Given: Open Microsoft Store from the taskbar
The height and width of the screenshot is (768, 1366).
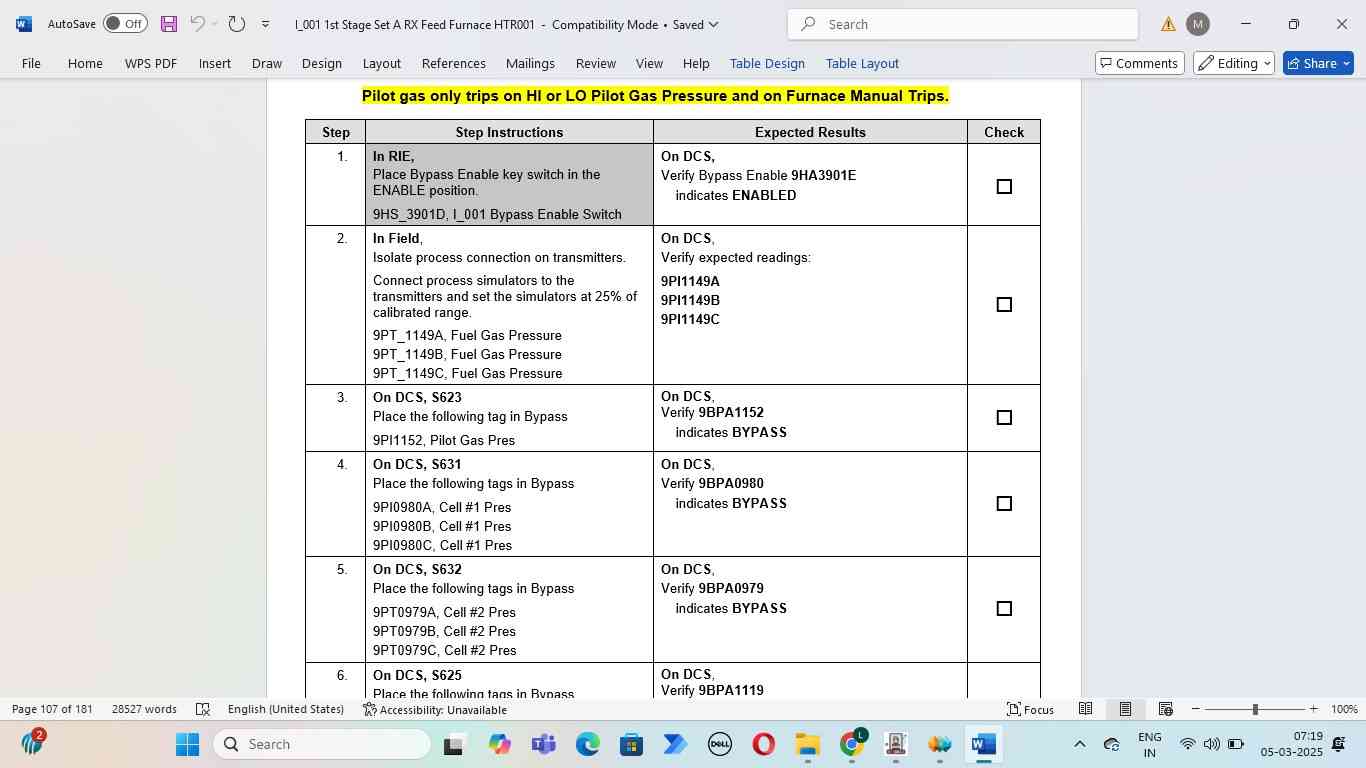Looking at the screenshot, I should point(631,744).
